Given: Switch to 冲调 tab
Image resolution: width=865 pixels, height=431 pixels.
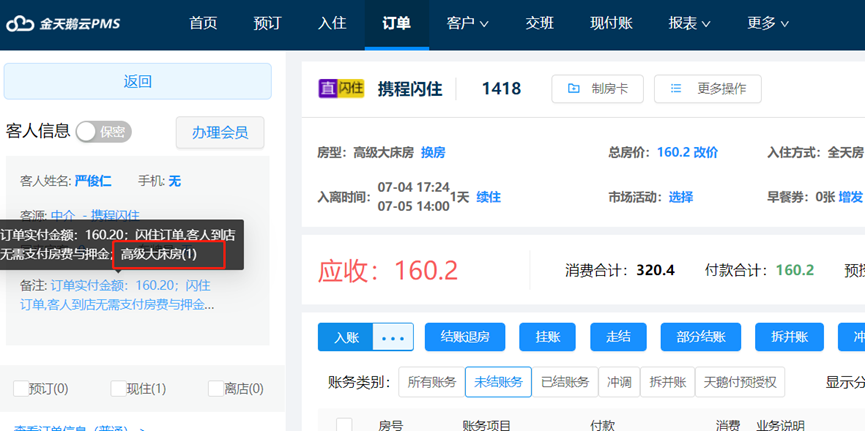Looking at the screenshot, I should (619, 382).
